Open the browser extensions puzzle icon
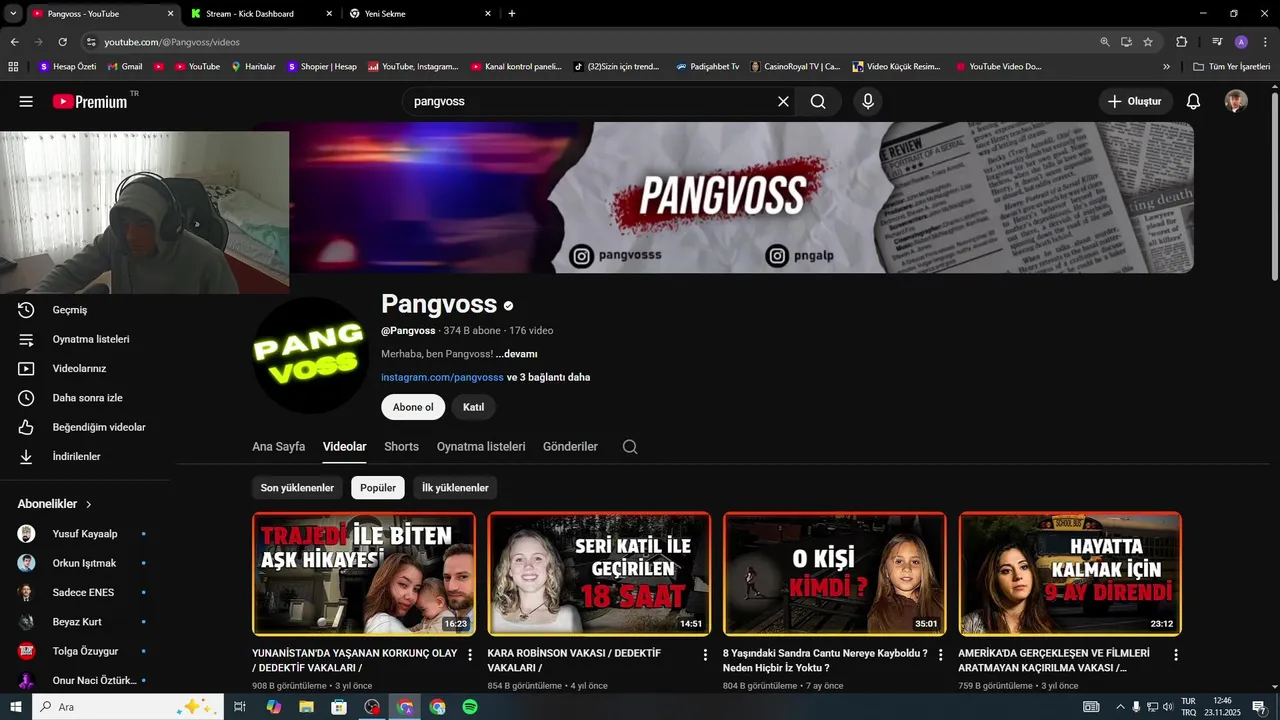The width and height of the screenshot is (1280, 720). click(1181, 42)
